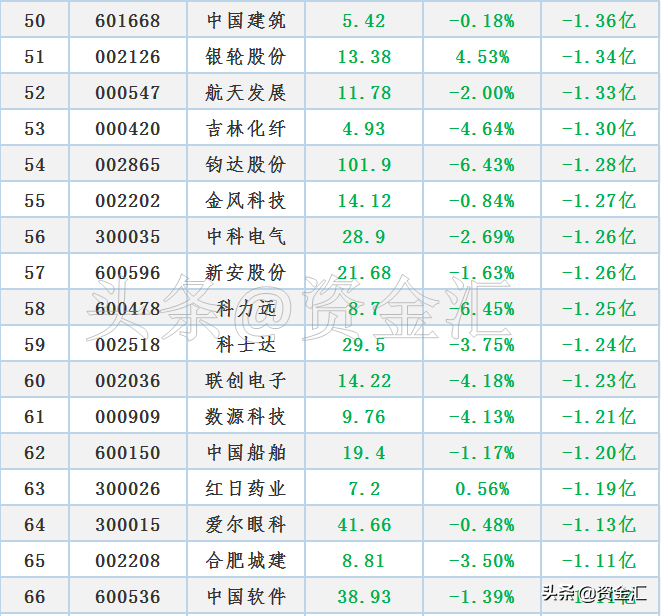Click the stock name 中国建筑
Image resolution: width=661 pixels, height=616 pixels.
click(x=246, y=21)
